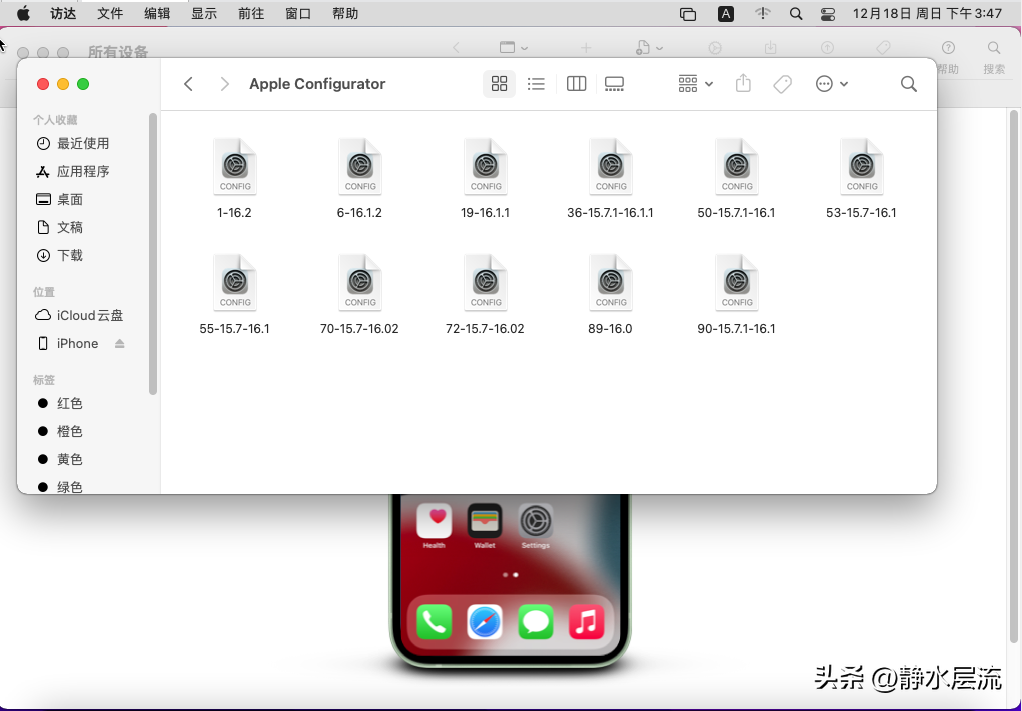Open the 文件 menu

click(x=110, y=13)
